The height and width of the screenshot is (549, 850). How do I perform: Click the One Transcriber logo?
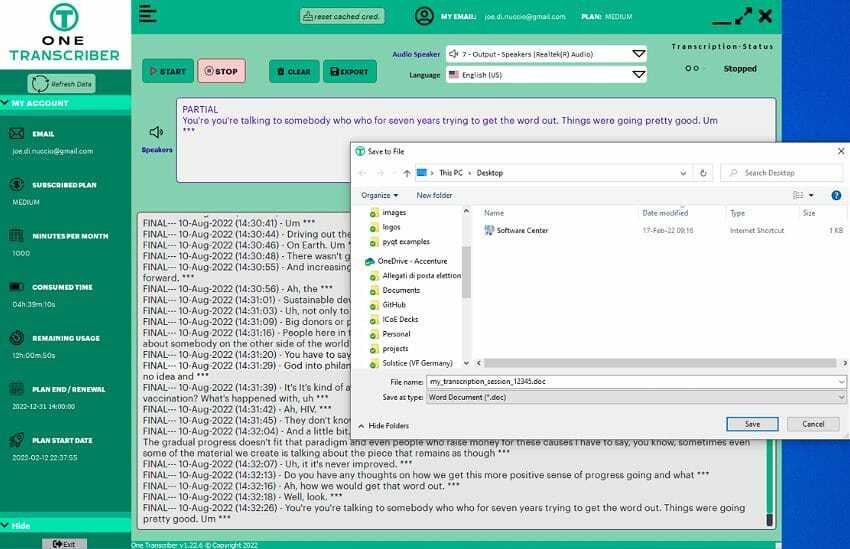coord(64,33)
